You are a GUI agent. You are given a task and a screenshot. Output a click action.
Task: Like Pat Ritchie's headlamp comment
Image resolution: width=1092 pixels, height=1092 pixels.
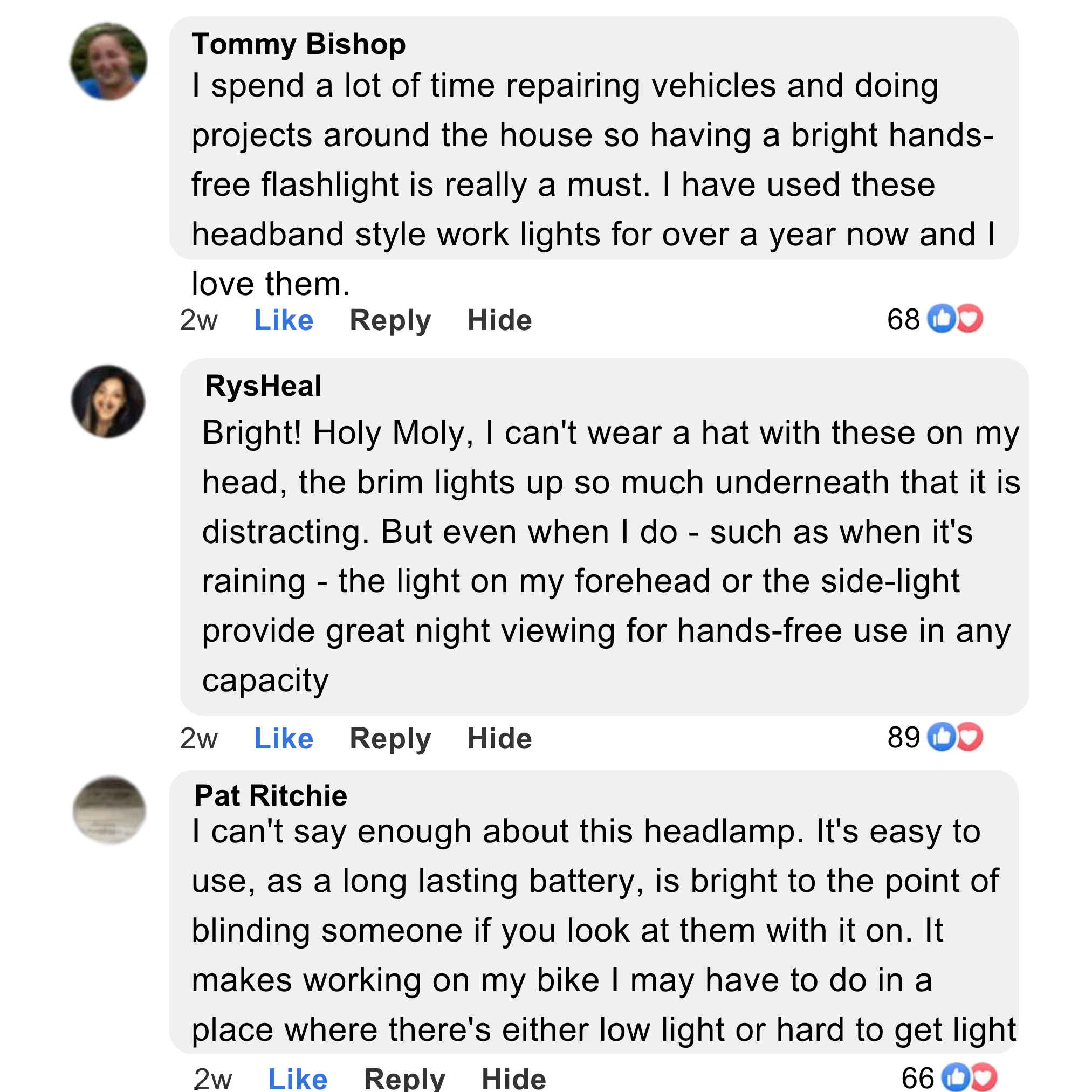[297, 1079]
